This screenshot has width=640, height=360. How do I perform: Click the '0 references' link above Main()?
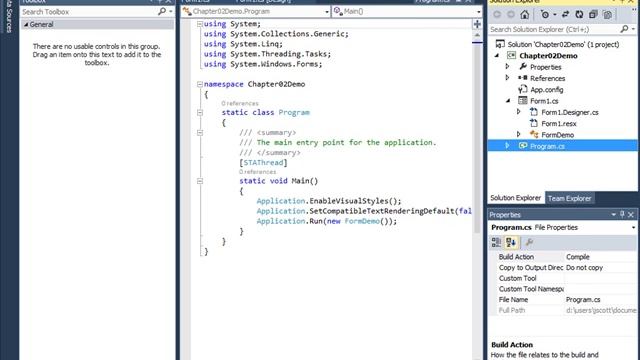point(258,172)
